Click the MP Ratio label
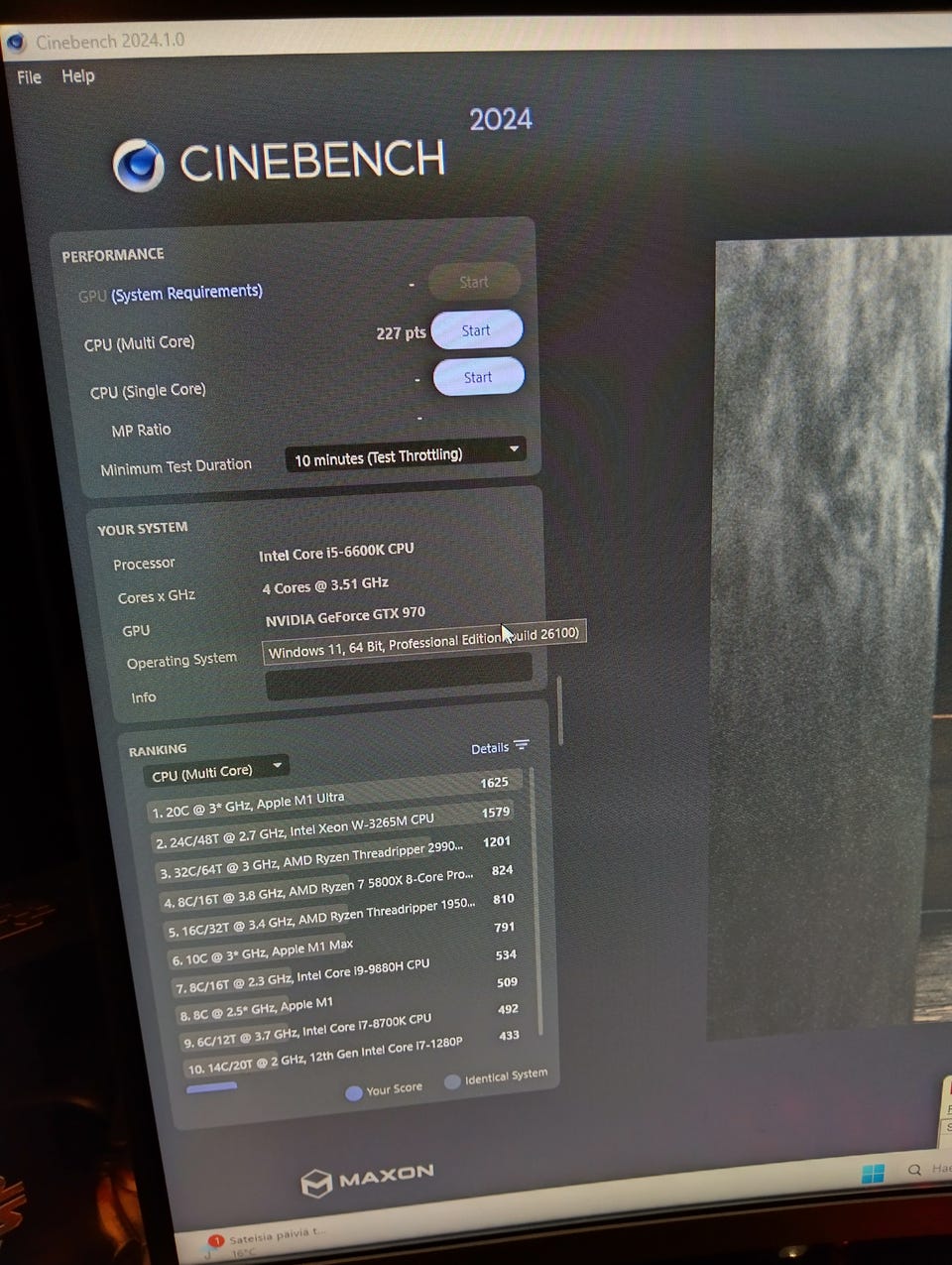This screenshot has width=952, height=1265. click(x=141, y=430)
